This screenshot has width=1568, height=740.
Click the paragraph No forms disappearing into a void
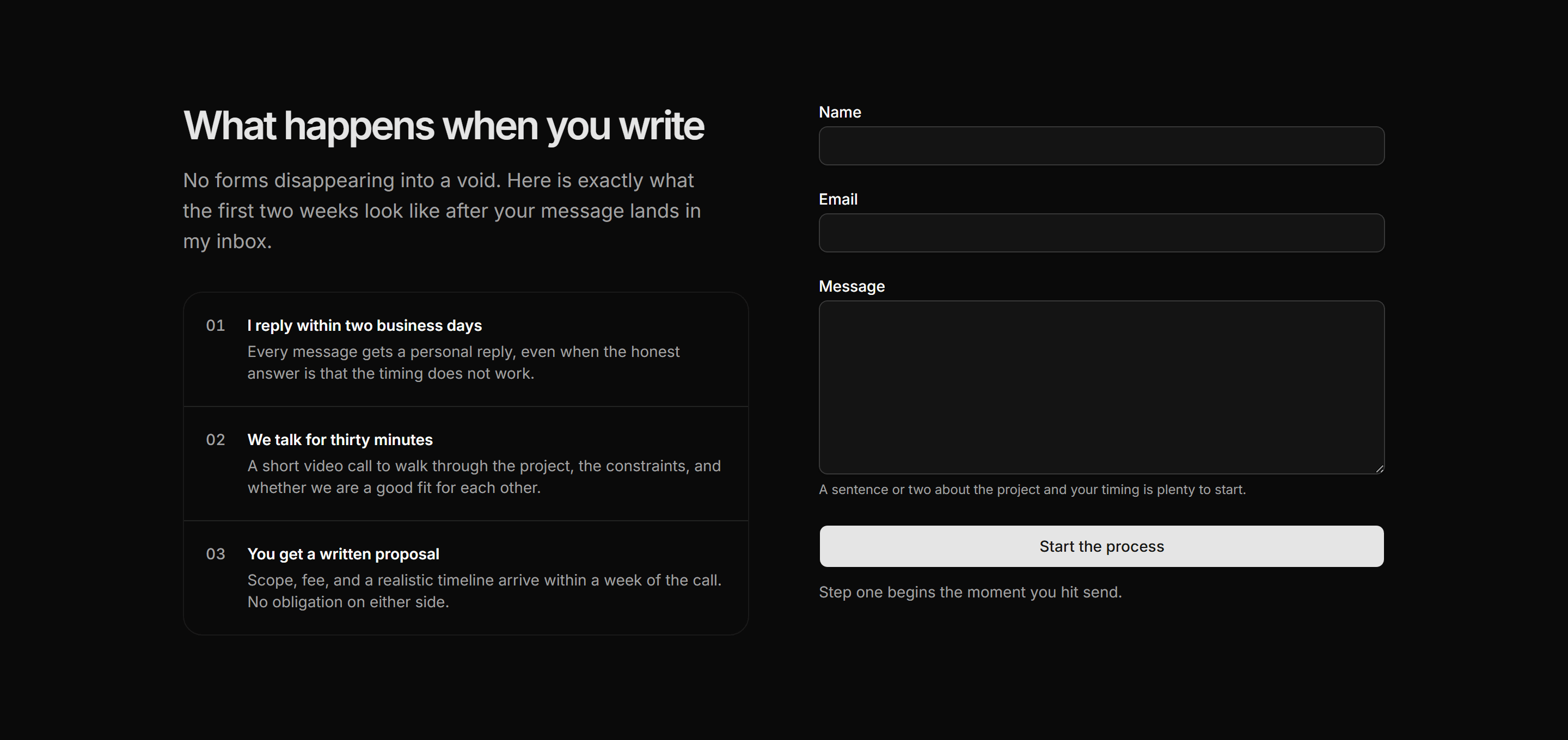coord(443,211)
